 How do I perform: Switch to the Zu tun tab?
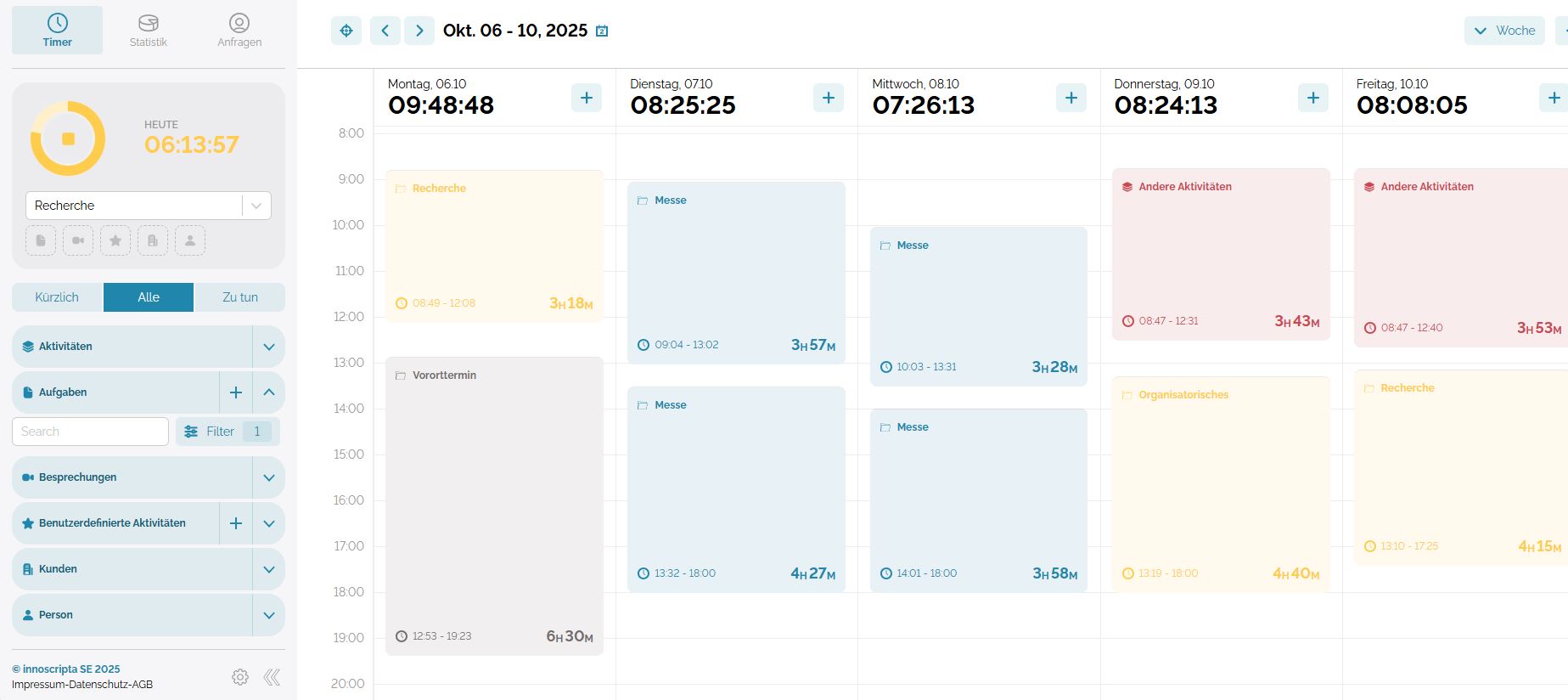pyautogui.click(x=239, y=297)
